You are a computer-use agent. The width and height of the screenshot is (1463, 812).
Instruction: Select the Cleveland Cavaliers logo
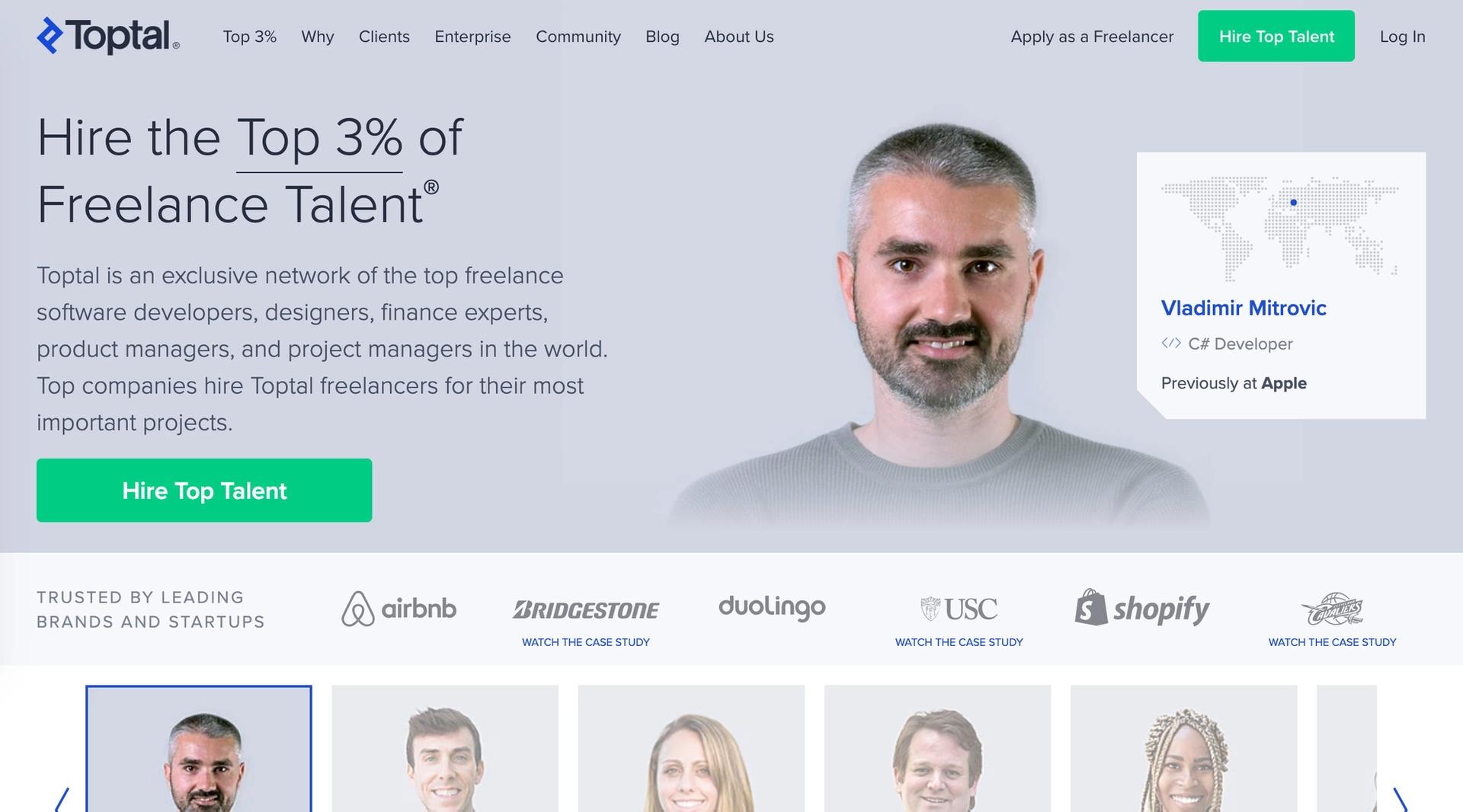tap(1332, 609)
